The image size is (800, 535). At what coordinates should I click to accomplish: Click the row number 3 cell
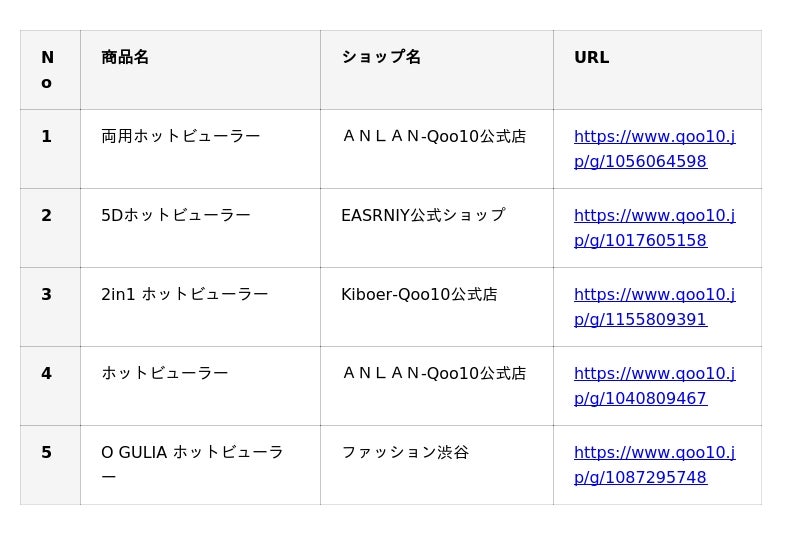coord(47,294)
